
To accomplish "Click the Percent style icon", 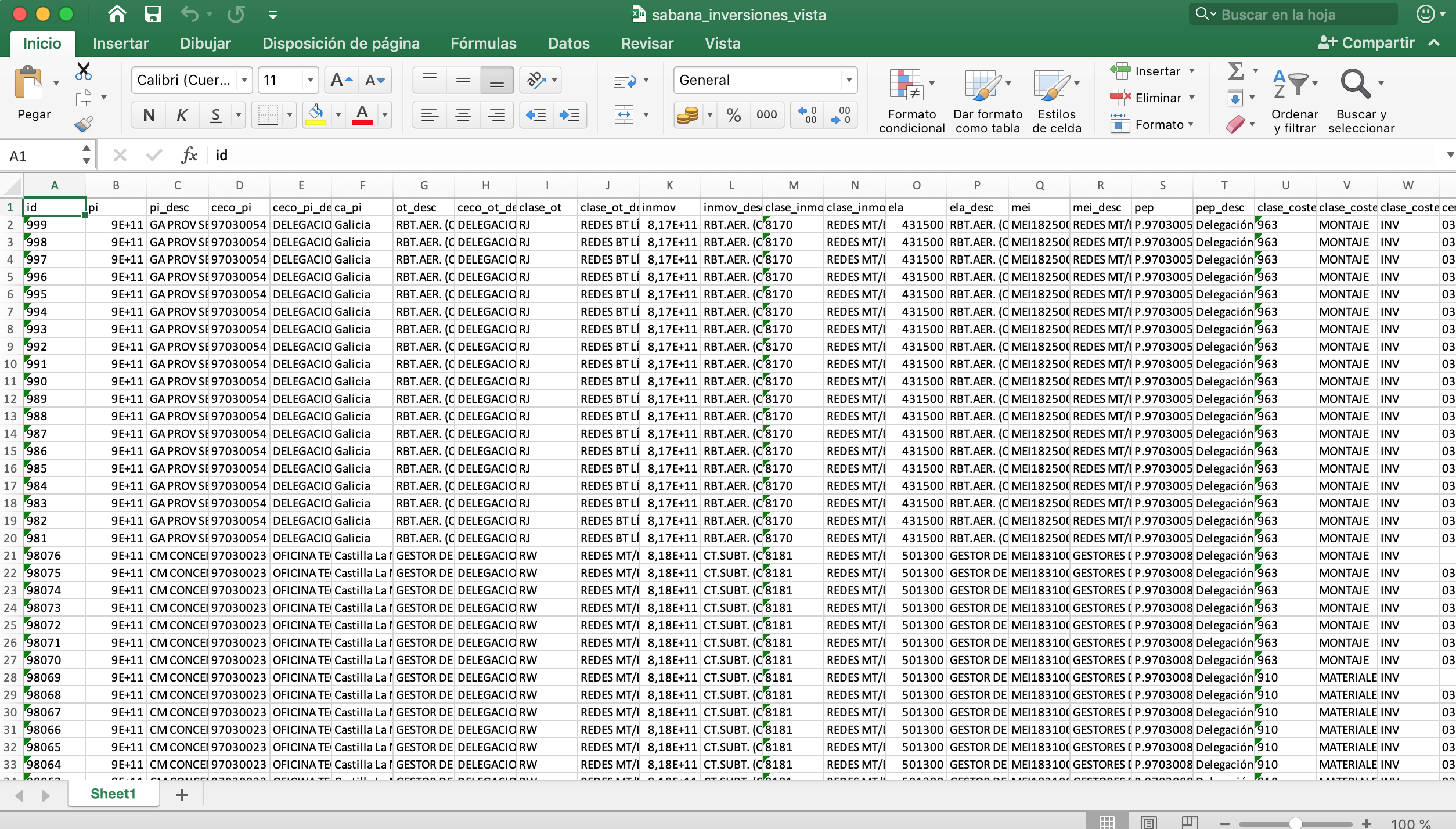I will tap(733, 114).
